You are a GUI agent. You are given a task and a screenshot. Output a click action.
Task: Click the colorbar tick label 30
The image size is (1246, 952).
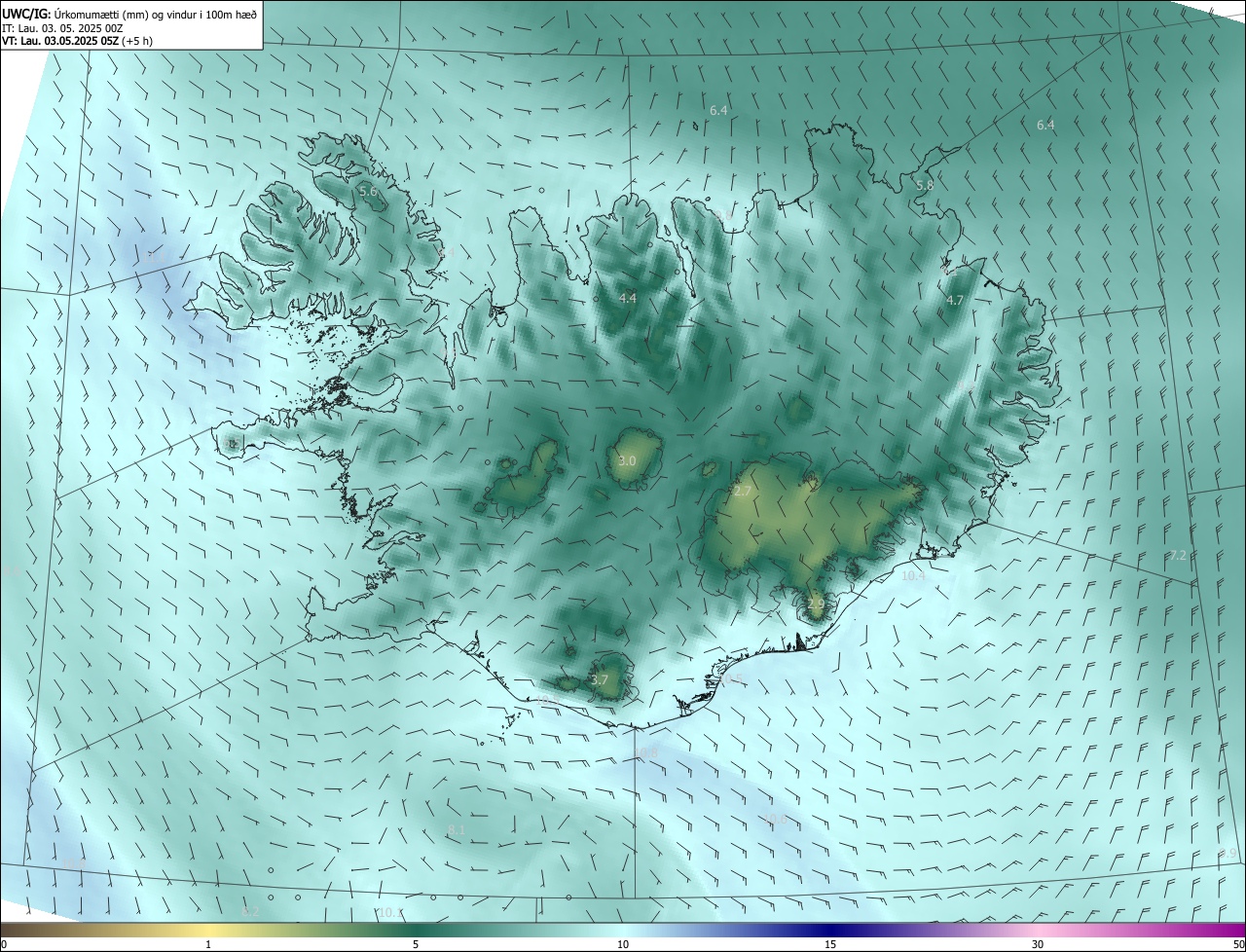[x=1038, y=944]
